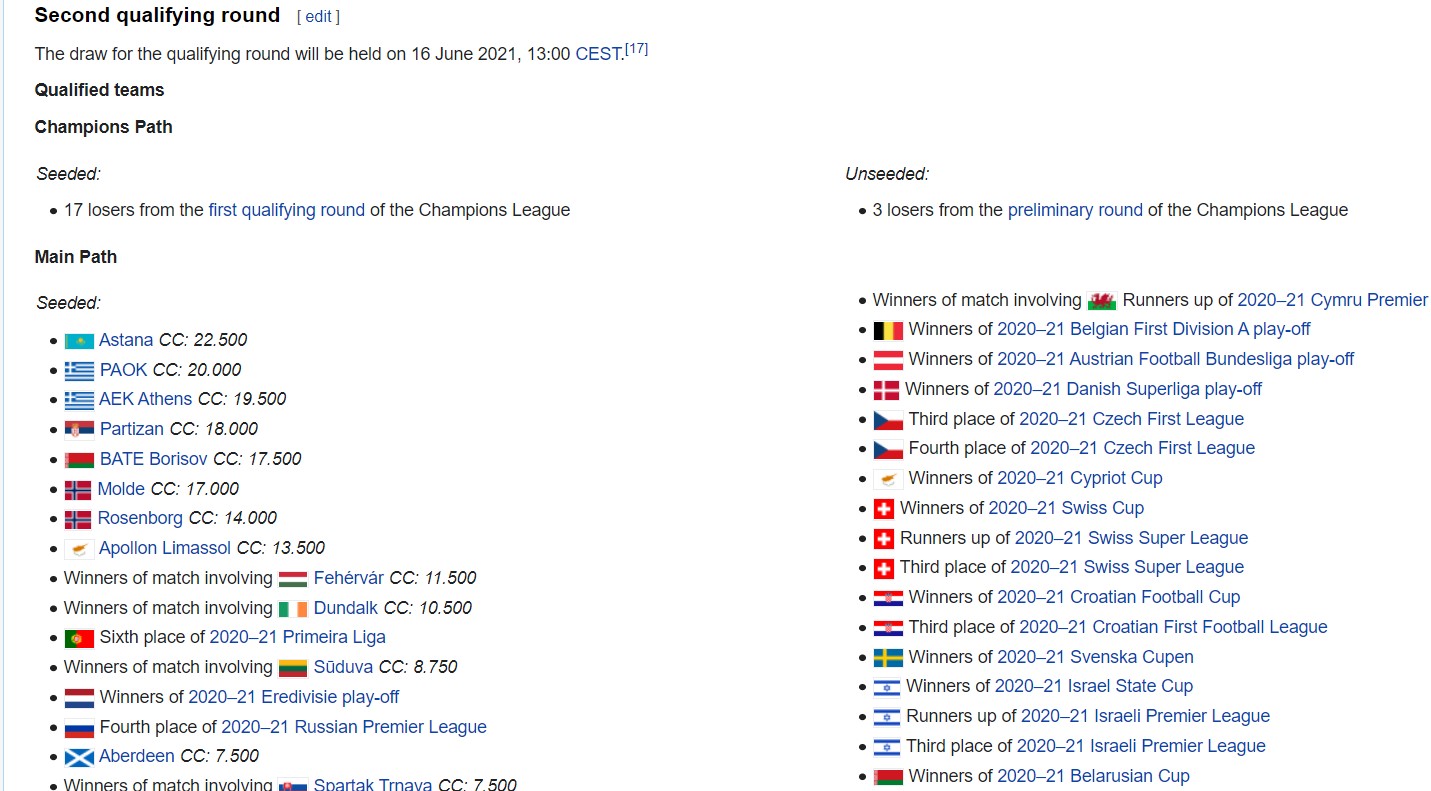
Task: Open 2020–21 Austrian Football Bundesliga play-off
Action: tap(1176, 359)
